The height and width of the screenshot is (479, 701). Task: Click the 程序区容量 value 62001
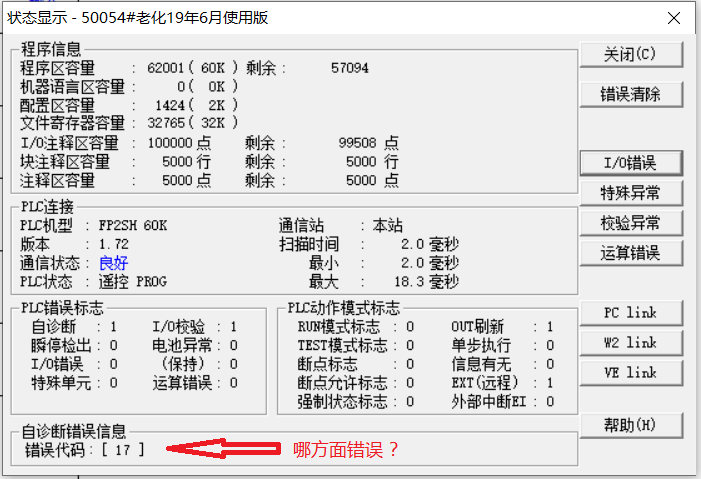pos(165,68)
